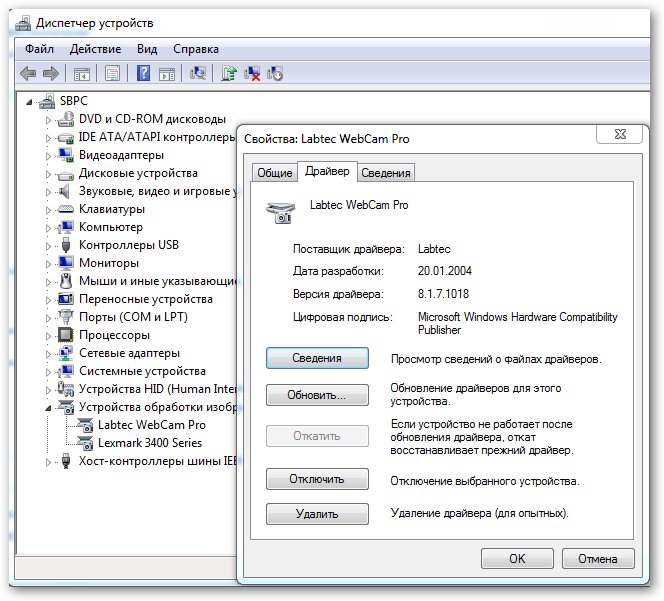Click the Порты (COM и LPT) icon
Viewport: 664px width, 601px height.
(66, 317)
